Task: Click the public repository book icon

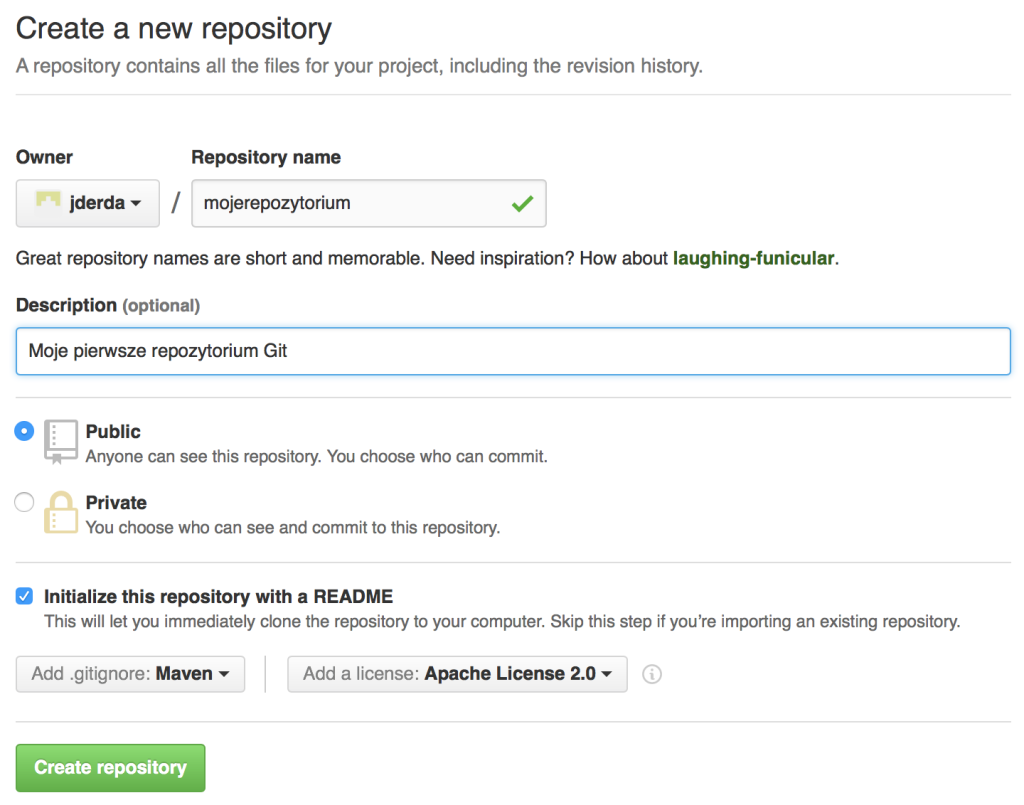Action: (x=61, y=442)
